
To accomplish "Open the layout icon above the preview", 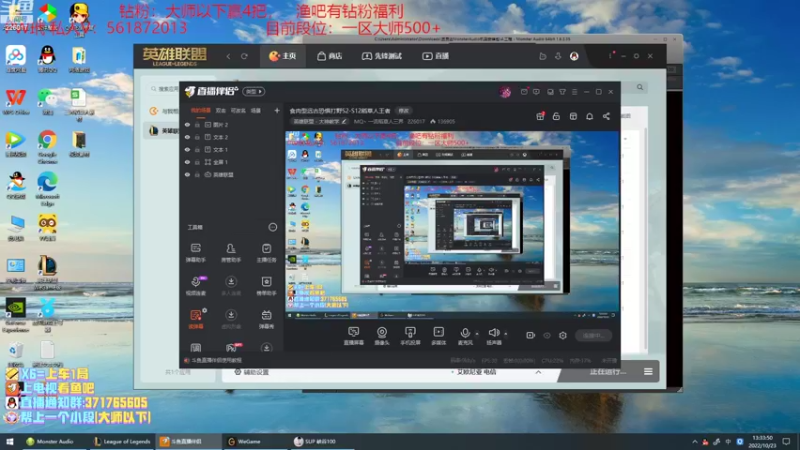I will [573, 116].
